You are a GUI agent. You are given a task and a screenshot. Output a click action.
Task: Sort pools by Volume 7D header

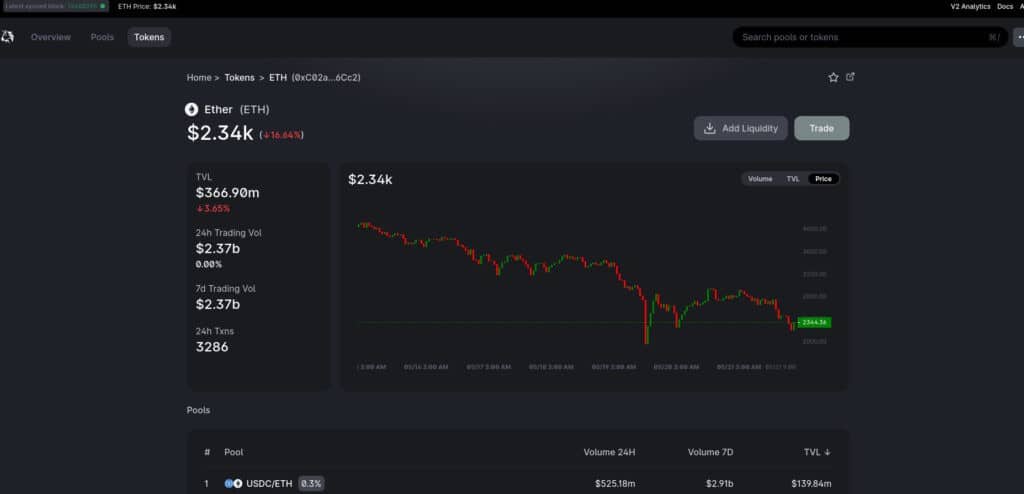coord(710,452)
